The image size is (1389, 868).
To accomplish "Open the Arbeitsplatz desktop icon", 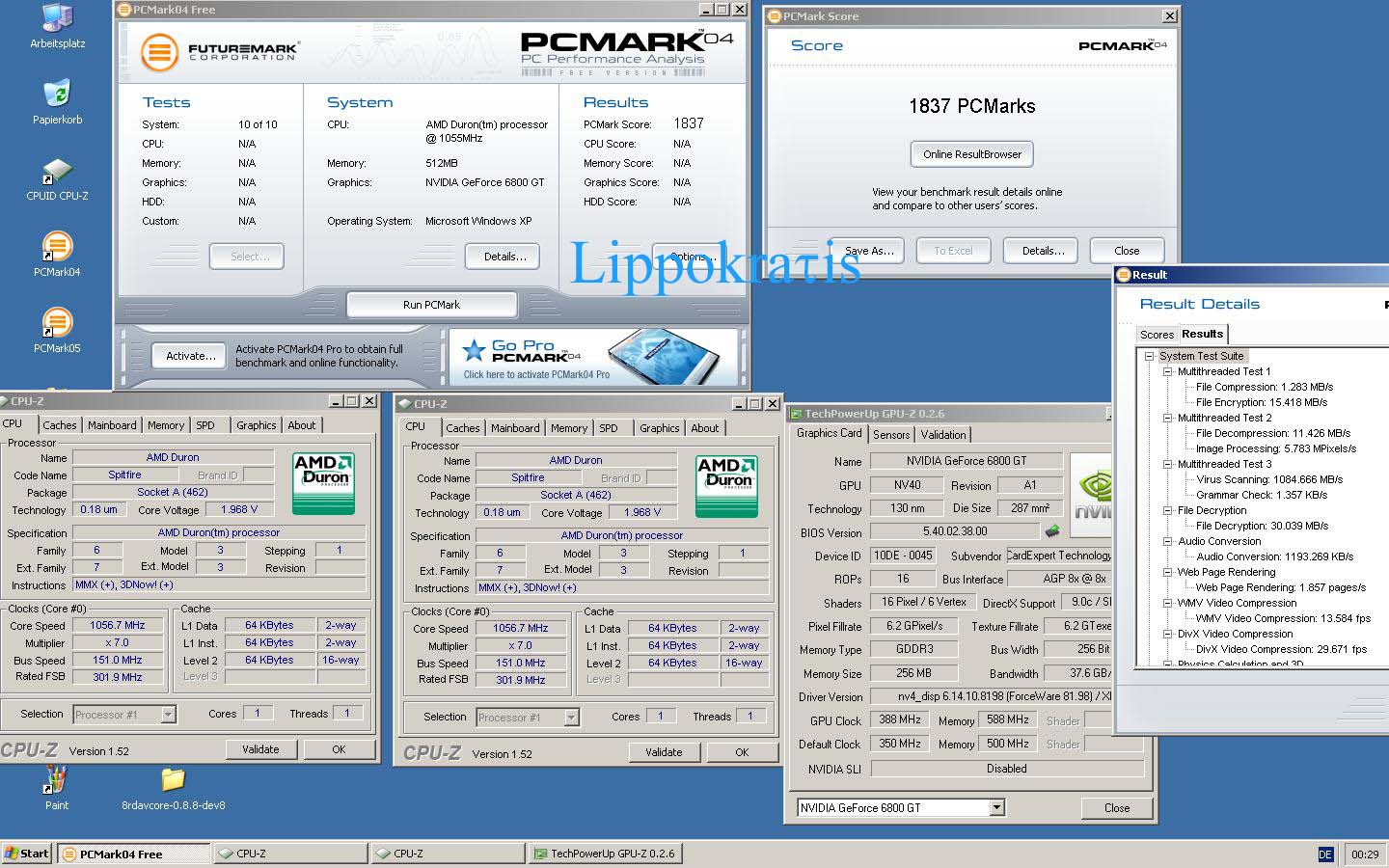I will 57,27.
